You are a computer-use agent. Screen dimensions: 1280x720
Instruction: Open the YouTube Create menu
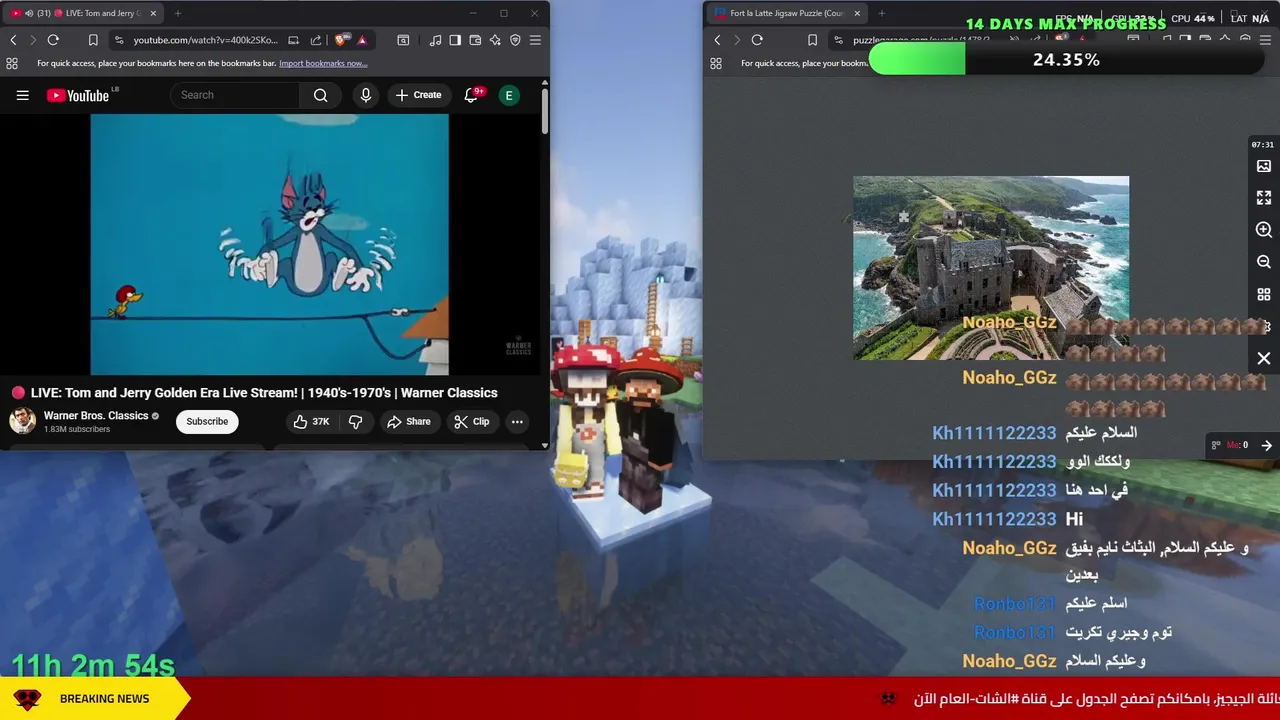tap(418, 95)
